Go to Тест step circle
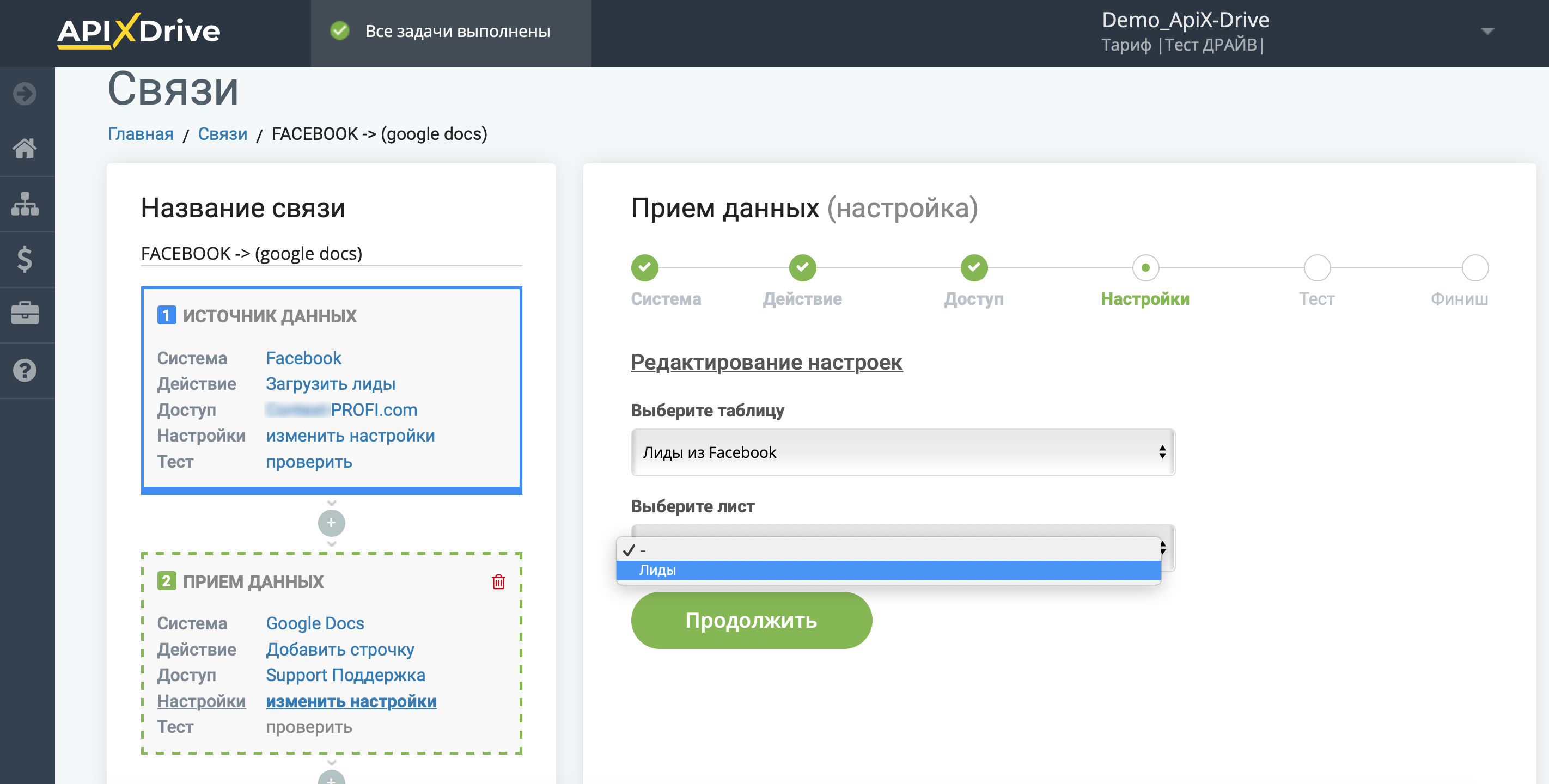 (1317, 267)
